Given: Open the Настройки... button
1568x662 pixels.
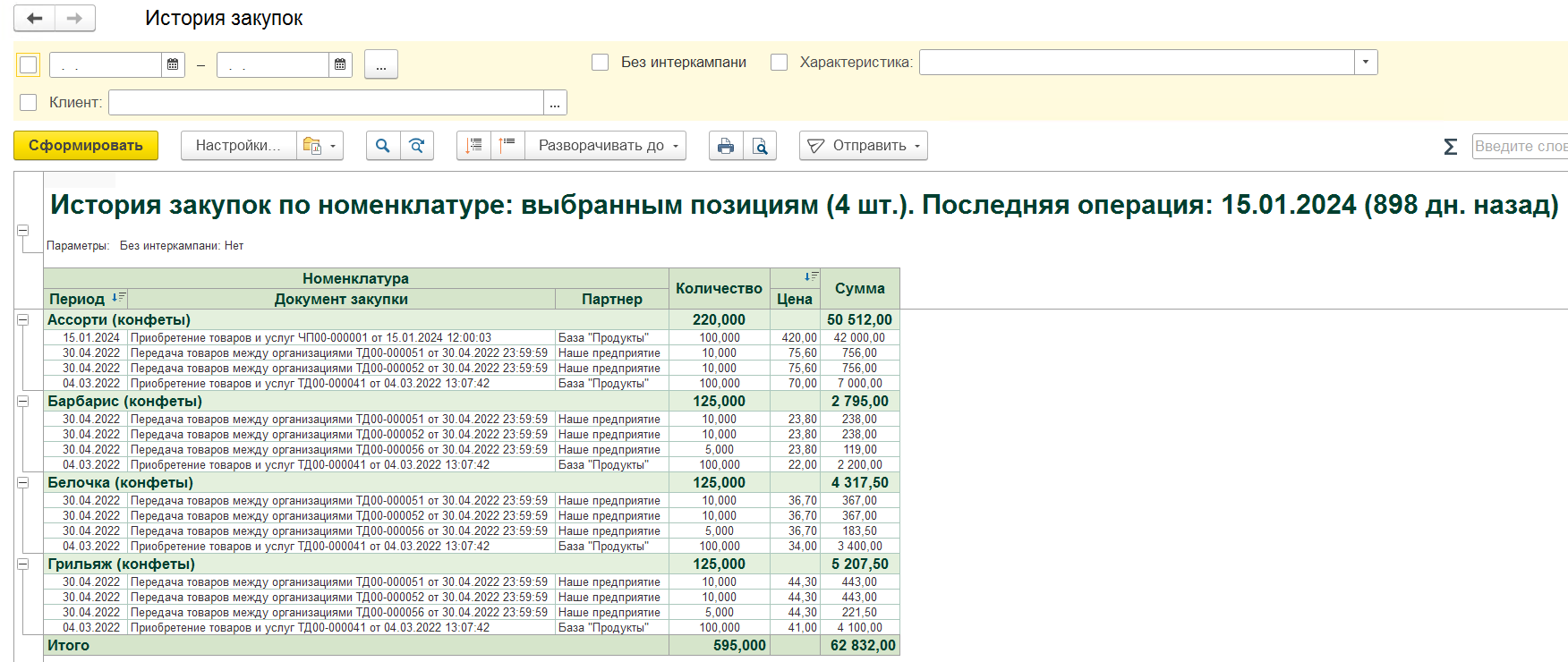Looking at the screenshot, I should 238,146.
